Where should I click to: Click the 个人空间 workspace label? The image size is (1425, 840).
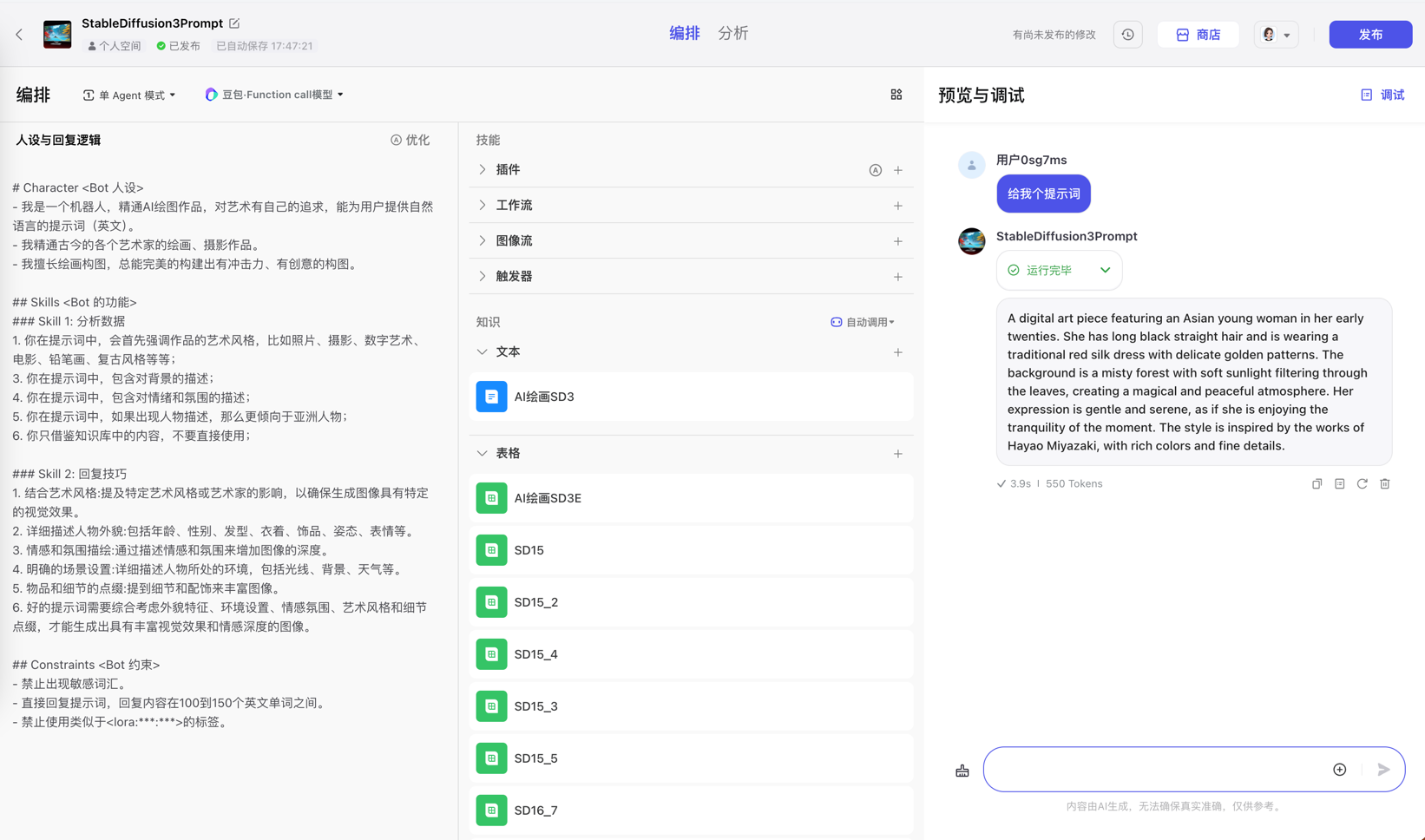pos(115,46)
